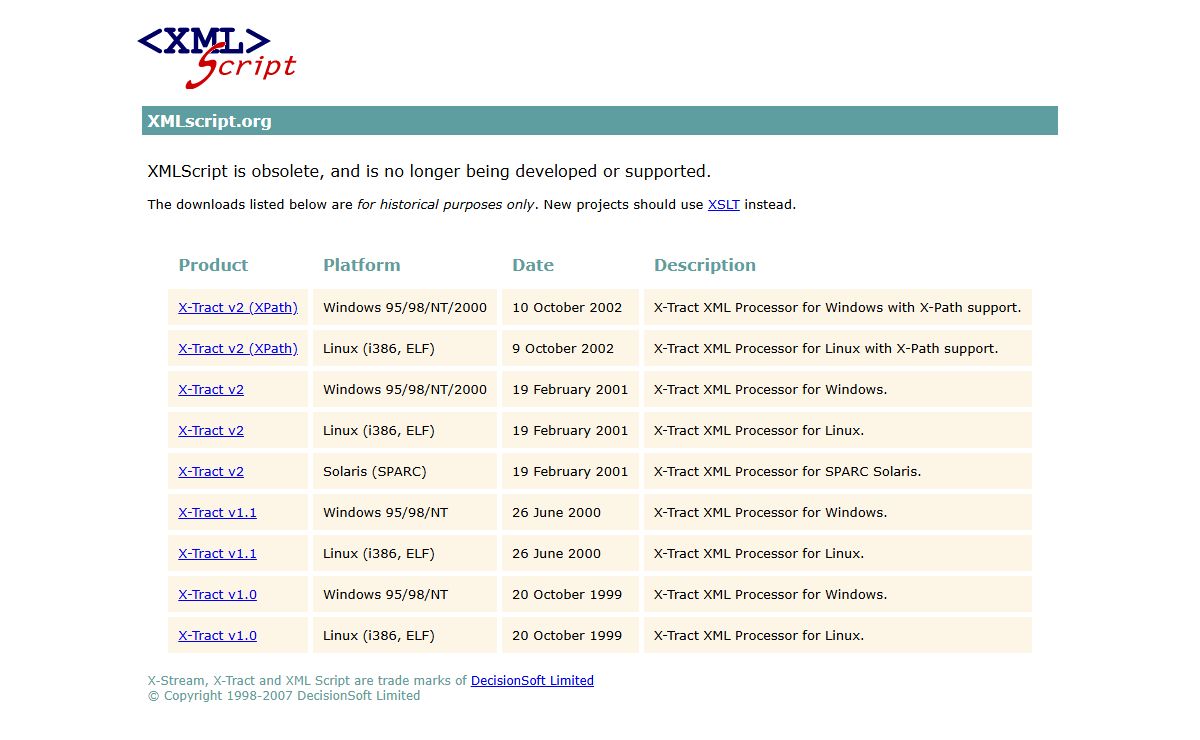
Task: Select '19 February 2001' in the Solaris row
Action: (570, 471)
